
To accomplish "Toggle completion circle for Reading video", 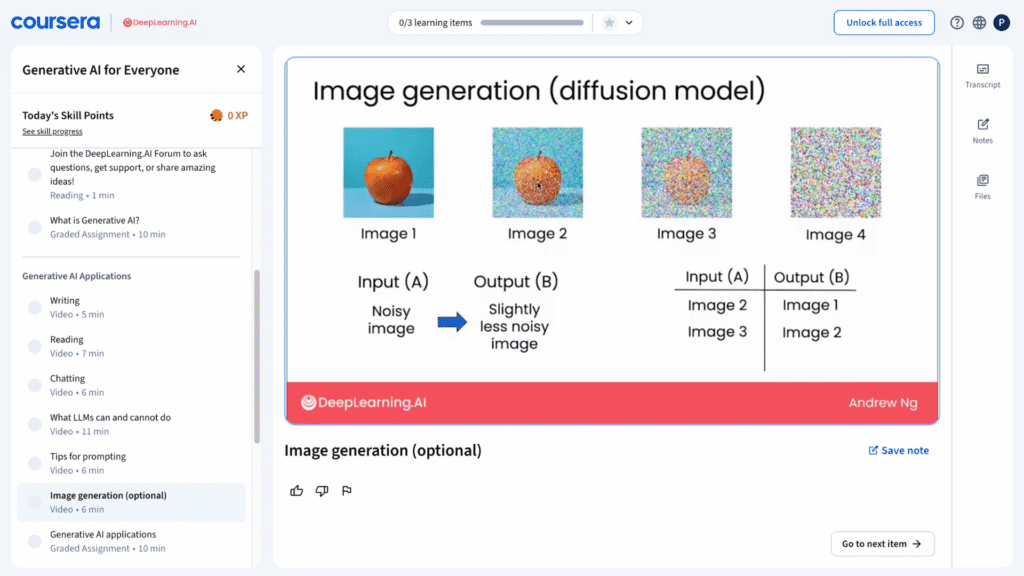I will 35,347.
